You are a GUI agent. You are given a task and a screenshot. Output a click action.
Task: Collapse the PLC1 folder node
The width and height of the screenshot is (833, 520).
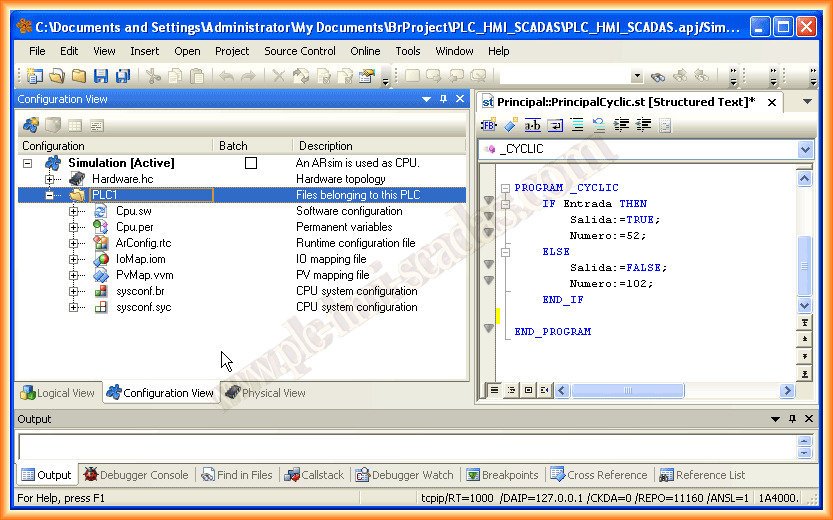[49, 195]
